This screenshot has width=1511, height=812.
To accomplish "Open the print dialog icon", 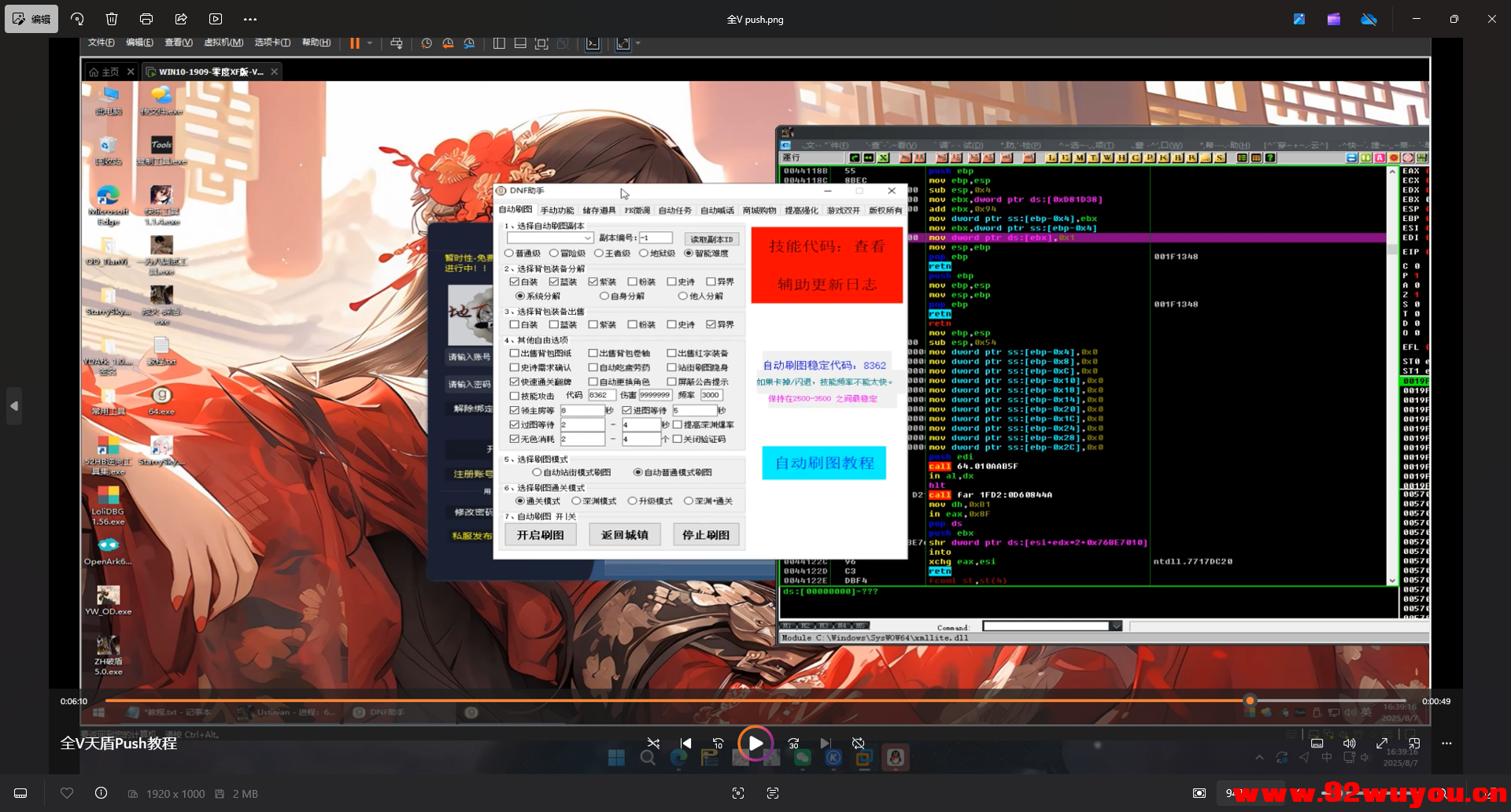I will click(146, 19).
